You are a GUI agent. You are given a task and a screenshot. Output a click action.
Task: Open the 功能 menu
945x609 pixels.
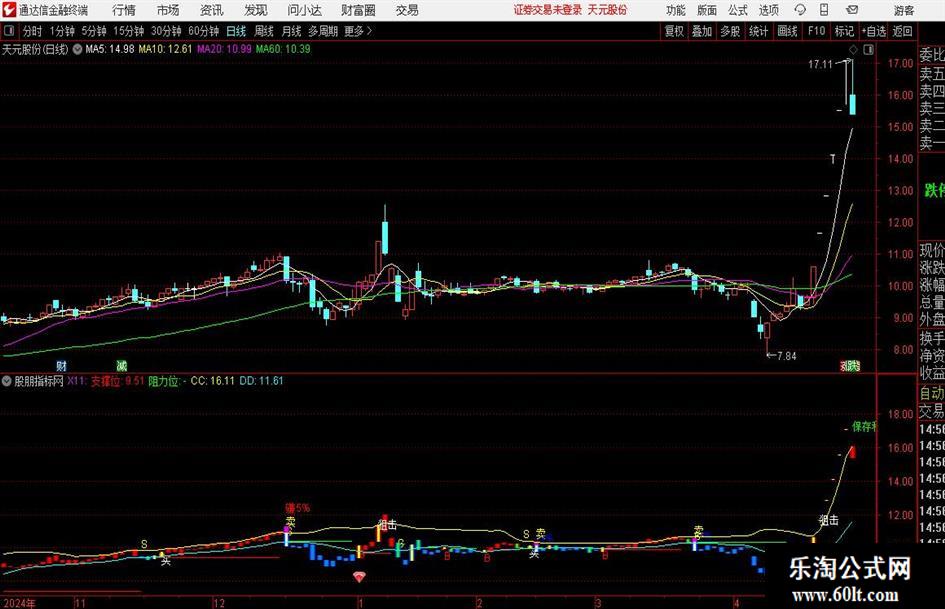tap(676, 10)
